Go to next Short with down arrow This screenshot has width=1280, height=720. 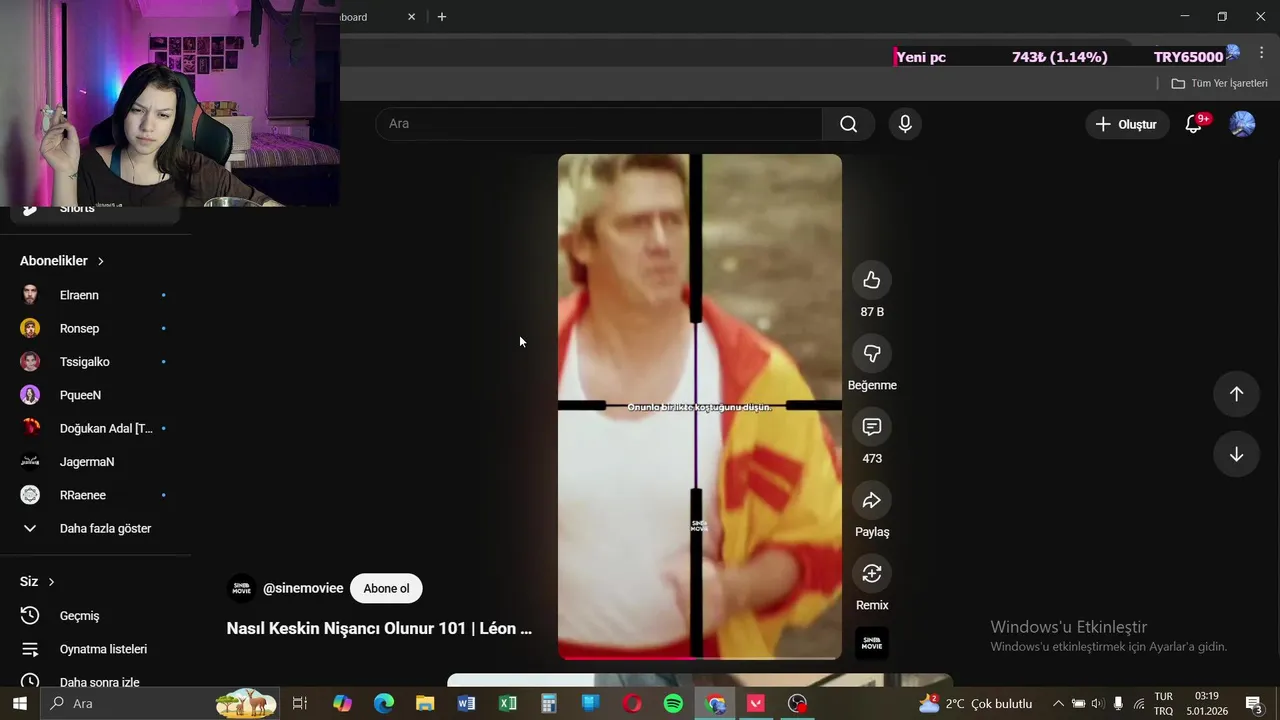point(1236,454)
